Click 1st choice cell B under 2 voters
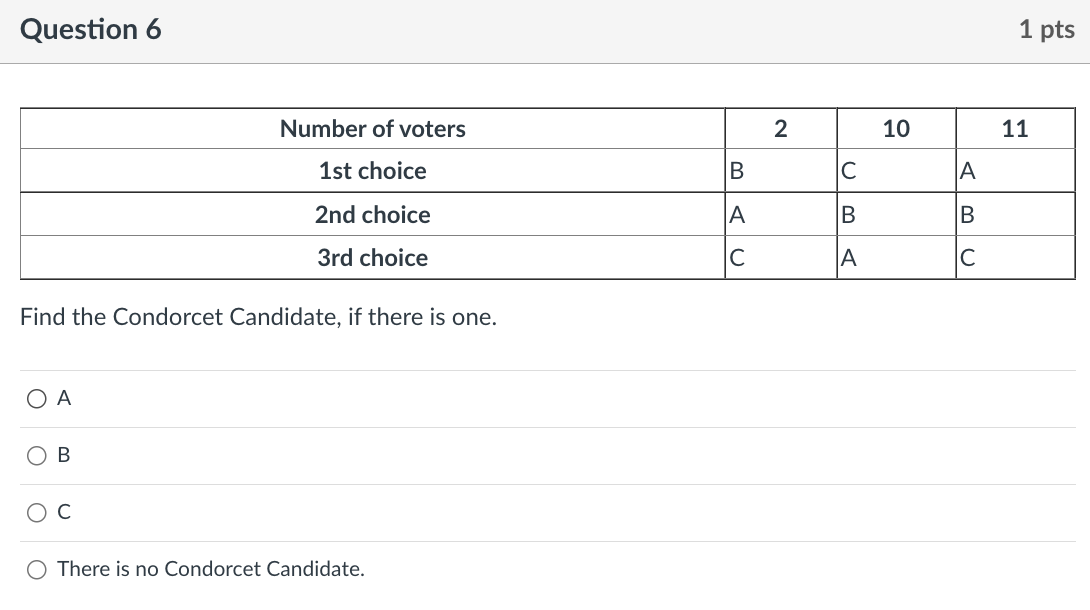 [781, 171]
